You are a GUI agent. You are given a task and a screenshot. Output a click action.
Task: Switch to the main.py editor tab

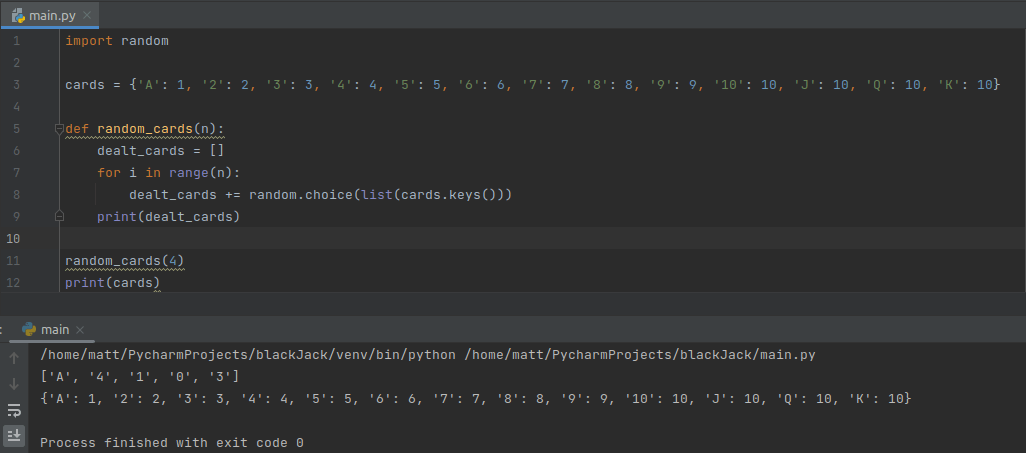click(x=51, y=15)
